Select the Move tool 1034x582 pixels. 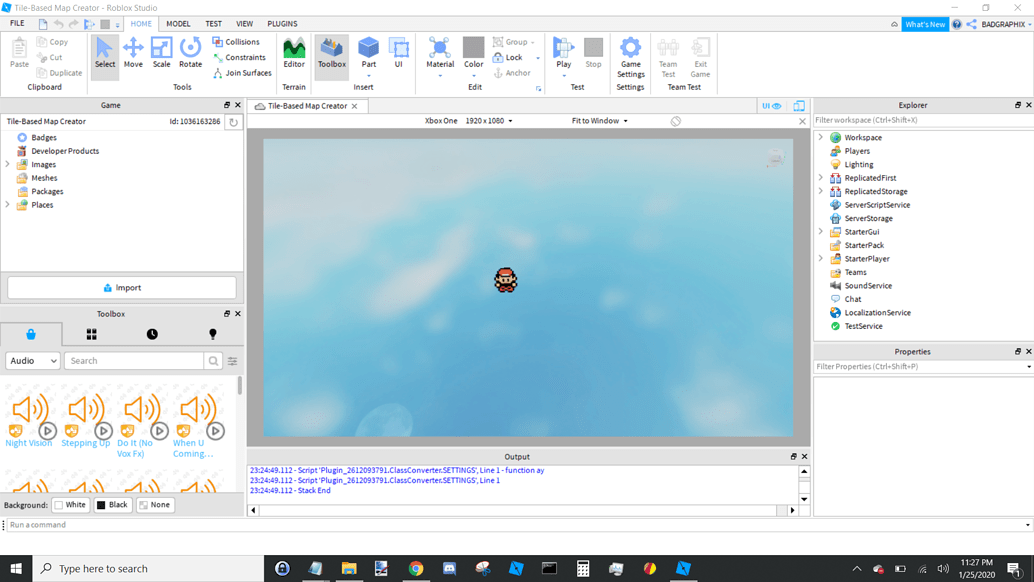pos(133,50)
